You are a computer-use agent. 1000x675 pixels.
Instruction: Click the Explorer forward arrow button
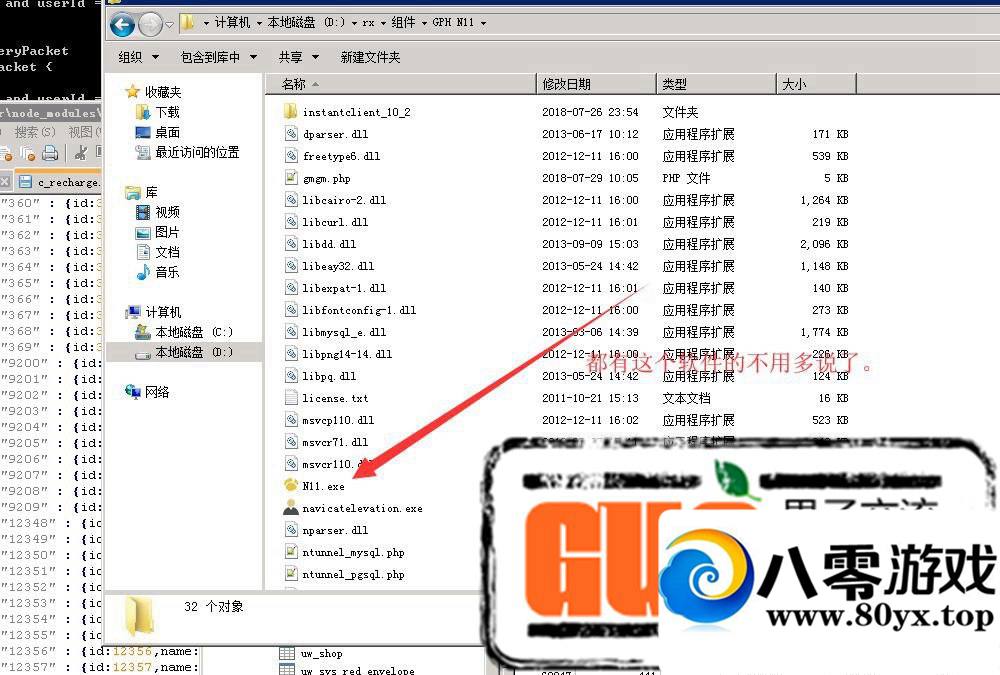[x=151, y=24]
